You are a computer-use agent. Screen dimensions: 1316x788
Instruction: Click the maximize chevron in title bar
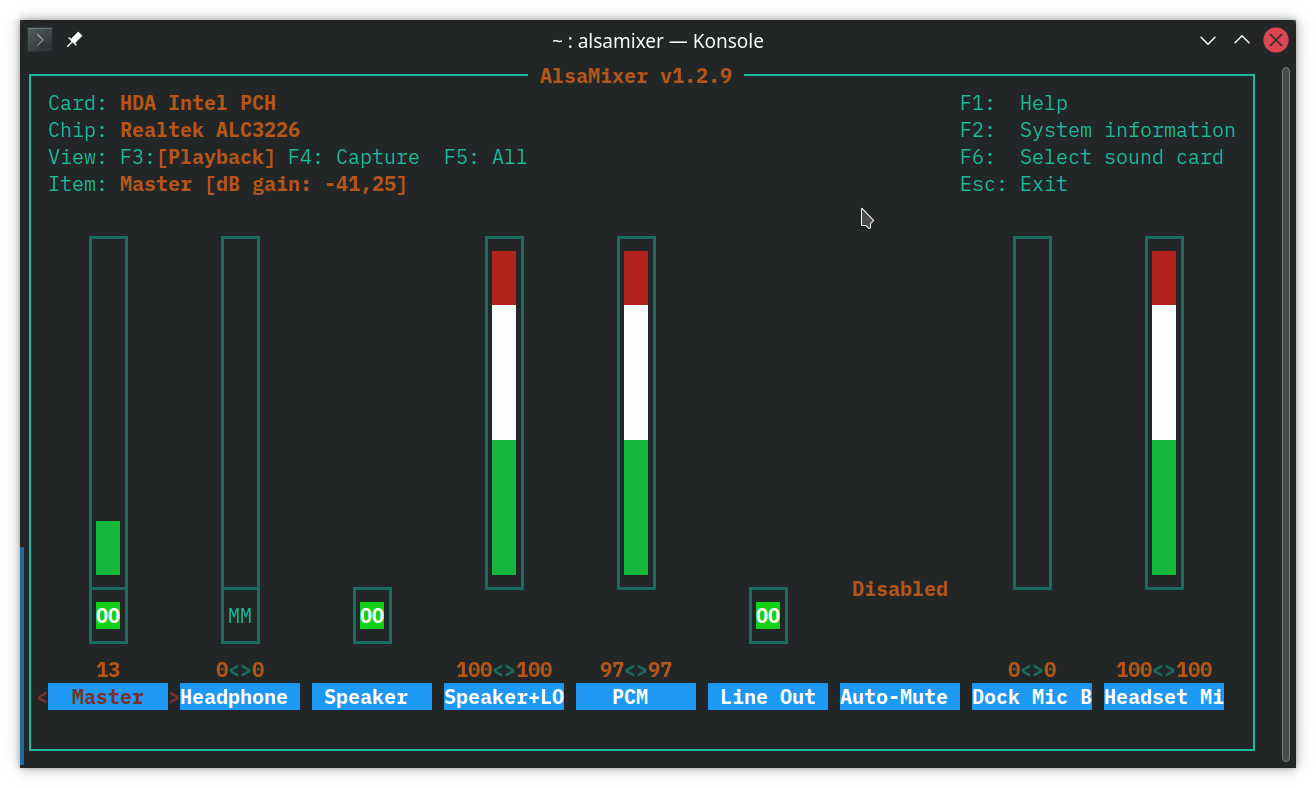click(1242, 40)
